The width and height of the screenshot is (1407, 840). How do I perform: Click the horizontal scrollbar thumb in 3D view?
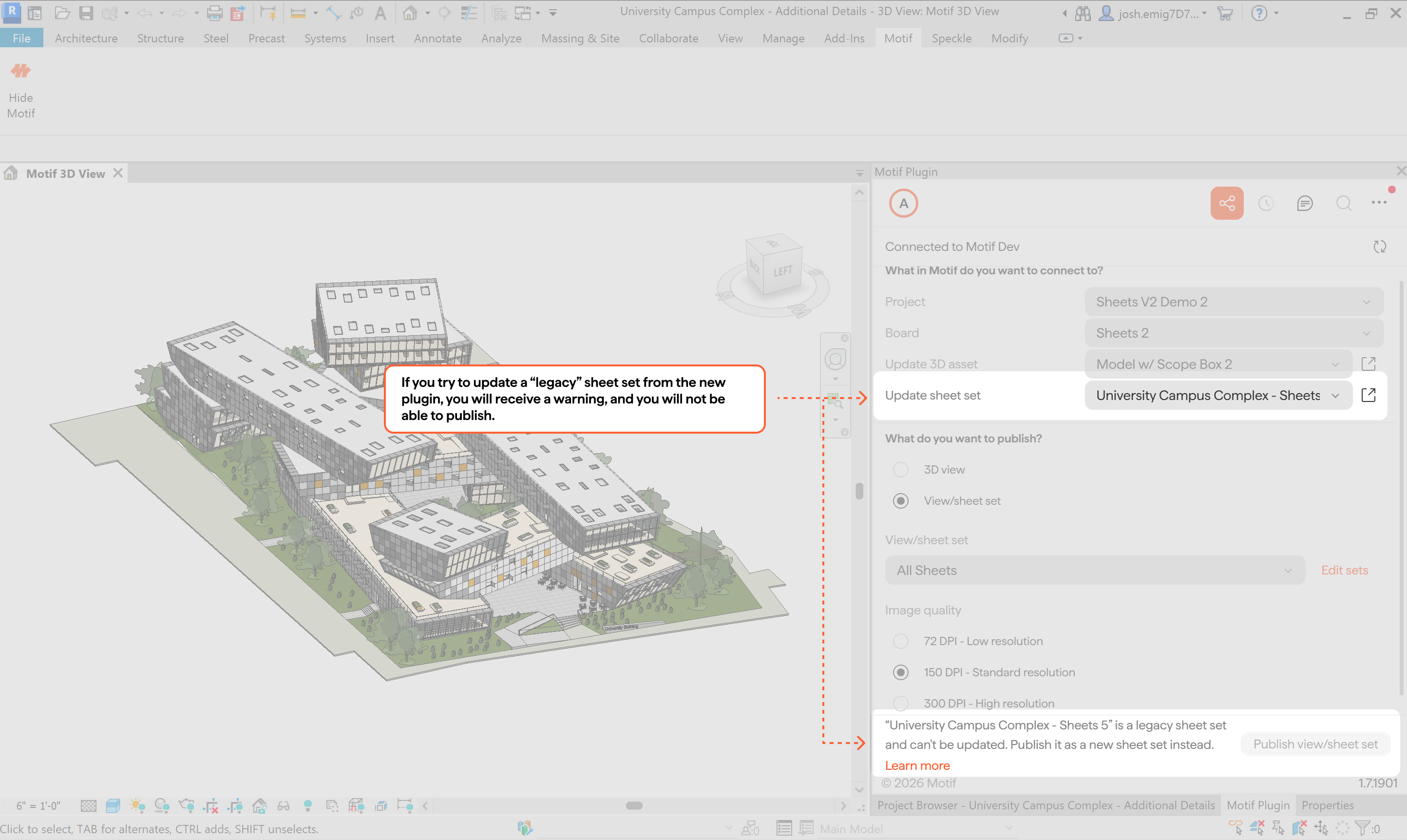point(634,805)
